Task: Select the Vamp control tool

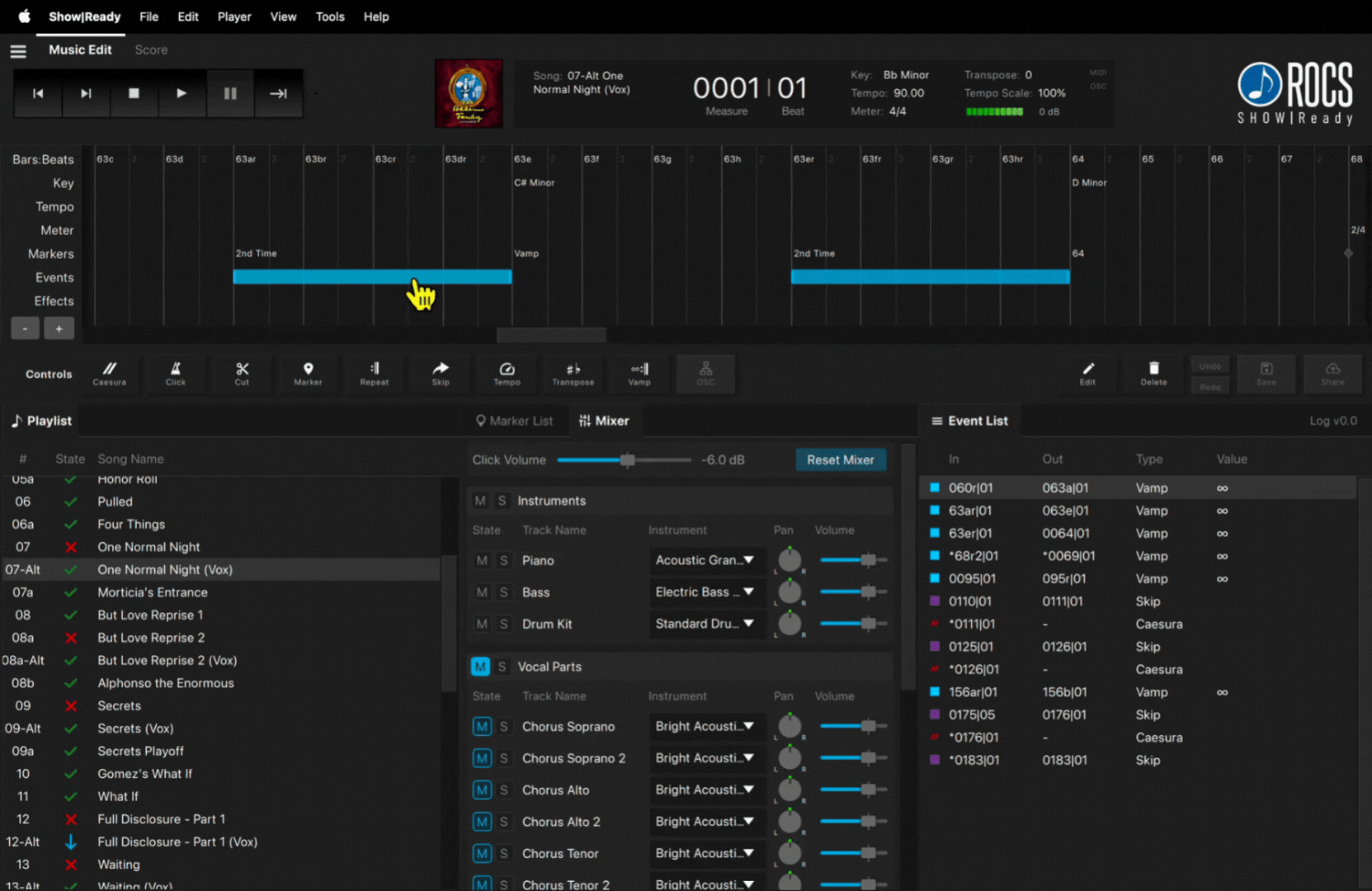Action: (x=639, y=373)
